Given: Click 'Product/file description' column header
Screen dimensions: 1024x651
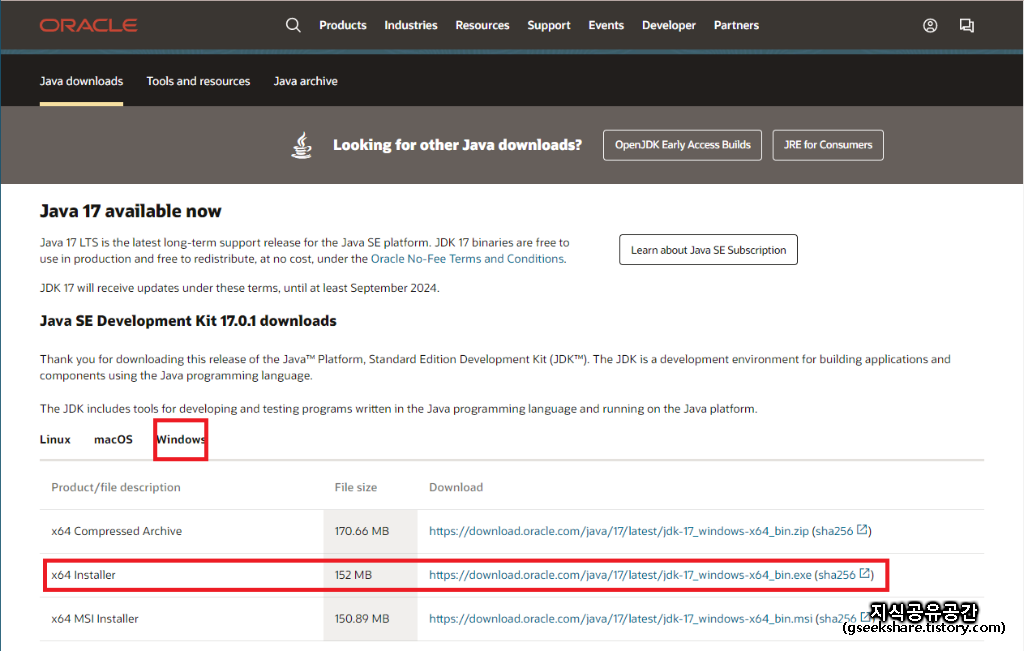Looking at the screenshot, I should point(116,487).
